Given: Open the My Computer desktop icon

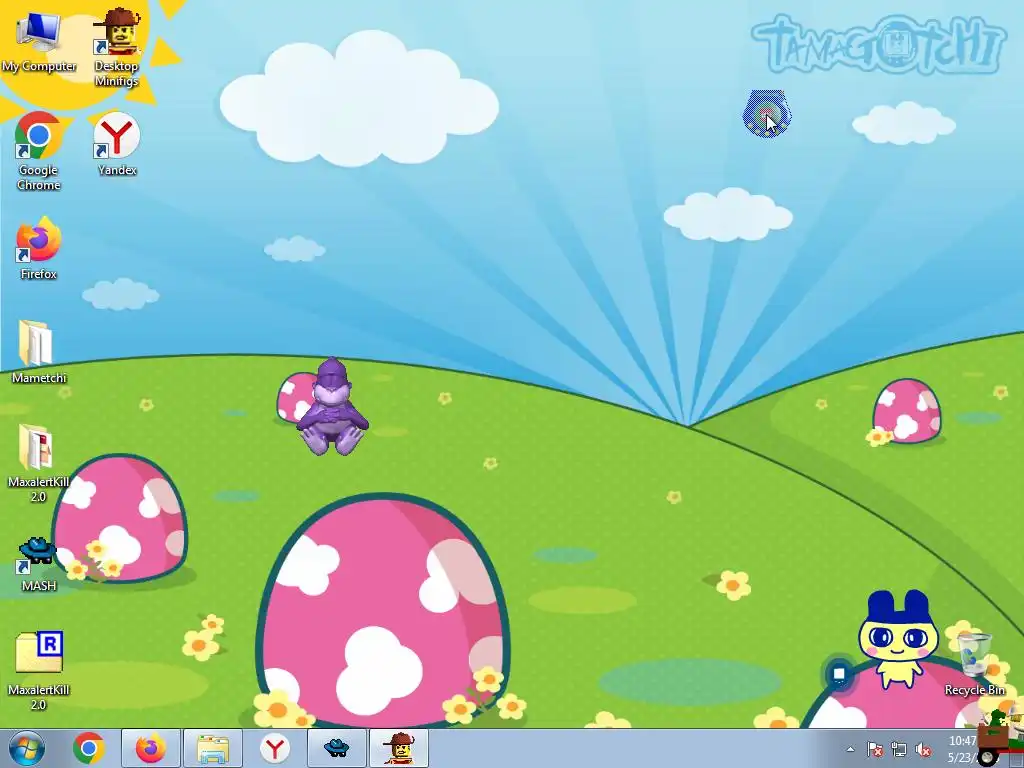Looking at the screenshot, I should (x=39, y=40).
